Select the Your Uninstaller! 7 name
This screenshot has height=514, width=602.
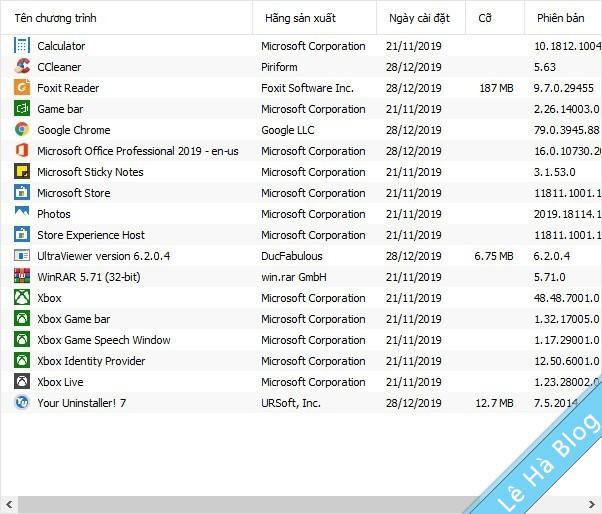pos(81,403)
